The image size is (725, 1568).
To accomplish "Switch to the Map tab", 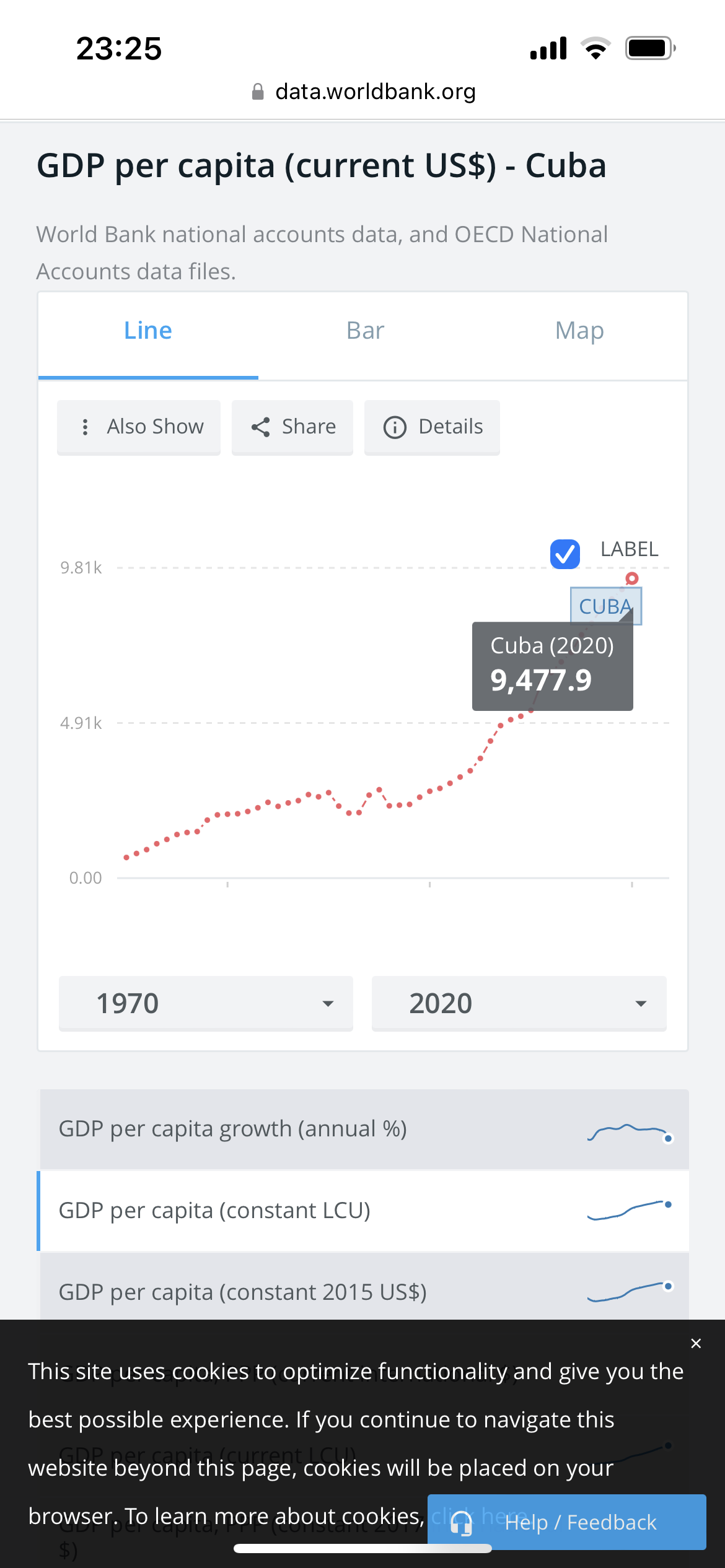I will pos(579,331).
